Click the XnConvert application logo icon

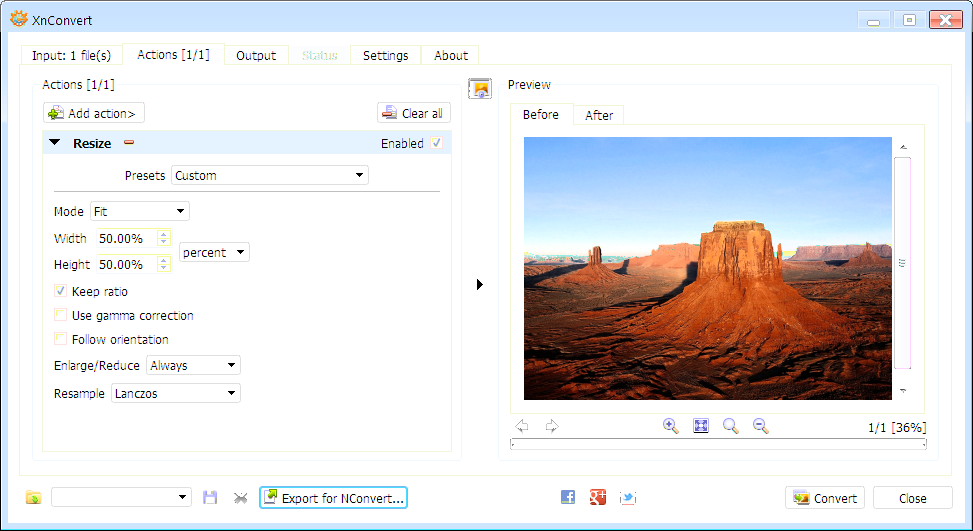[19, 20]
